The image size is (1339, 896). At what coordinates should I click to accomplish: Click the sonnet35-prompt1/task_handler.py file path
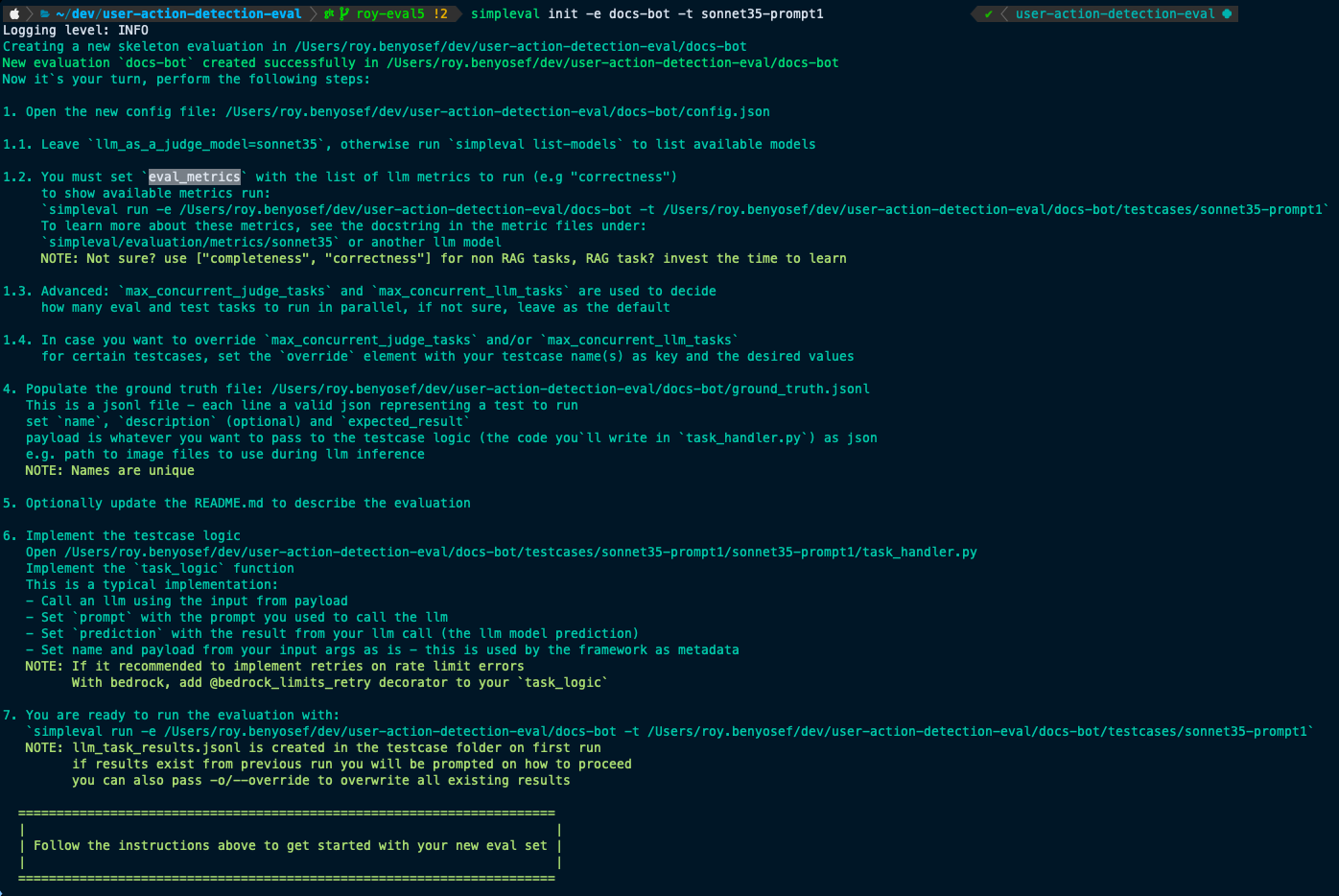(x=521, y=552)
